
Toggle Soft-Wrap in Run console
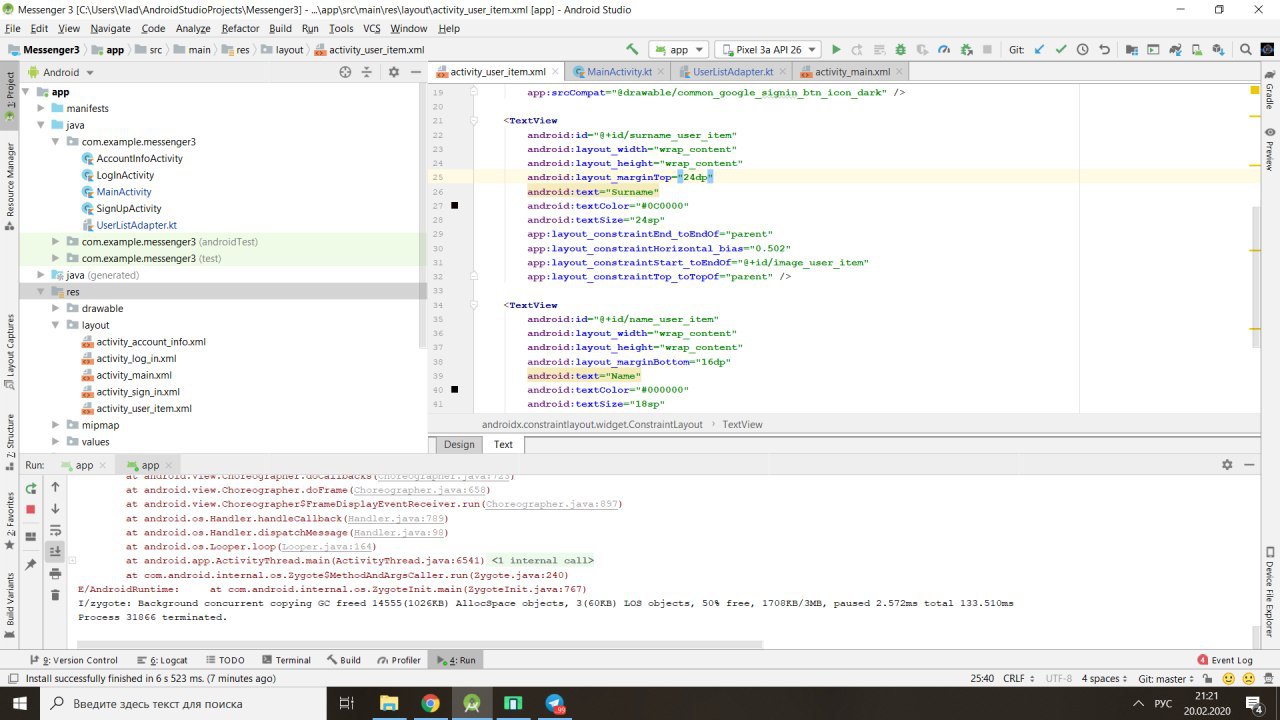[56, 530]
